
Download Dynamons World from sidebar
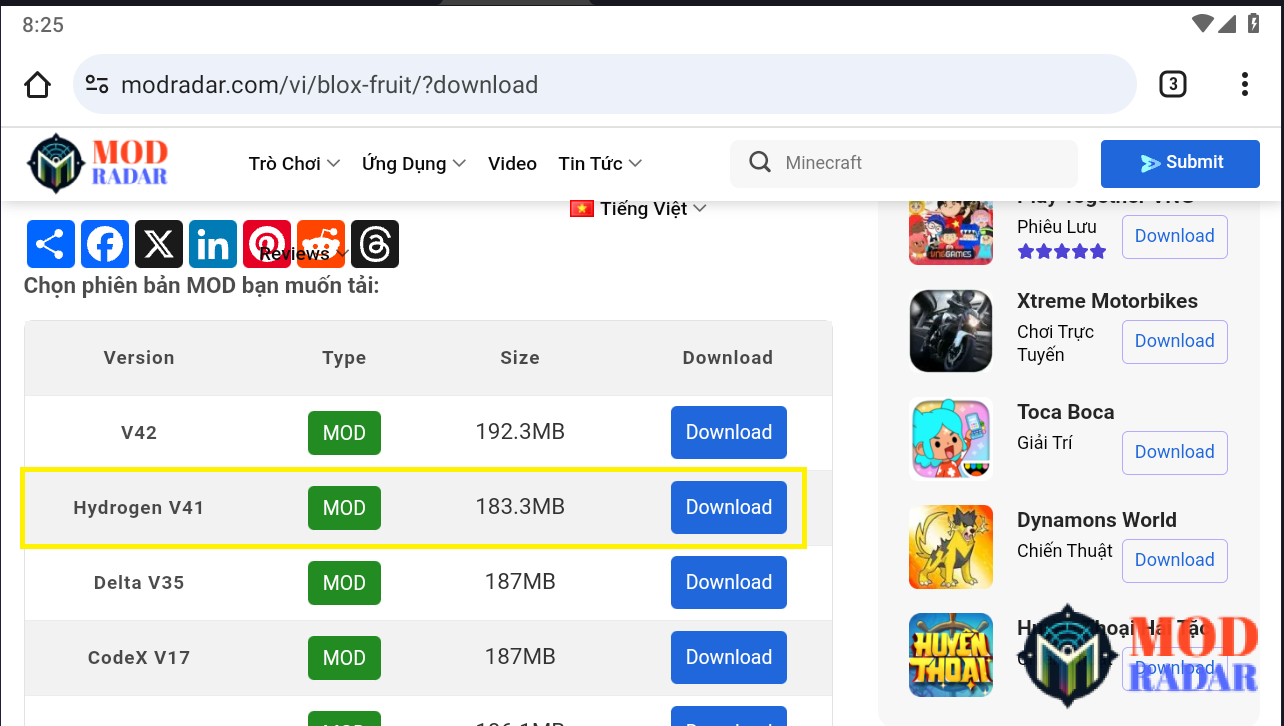coord(1174,560)
